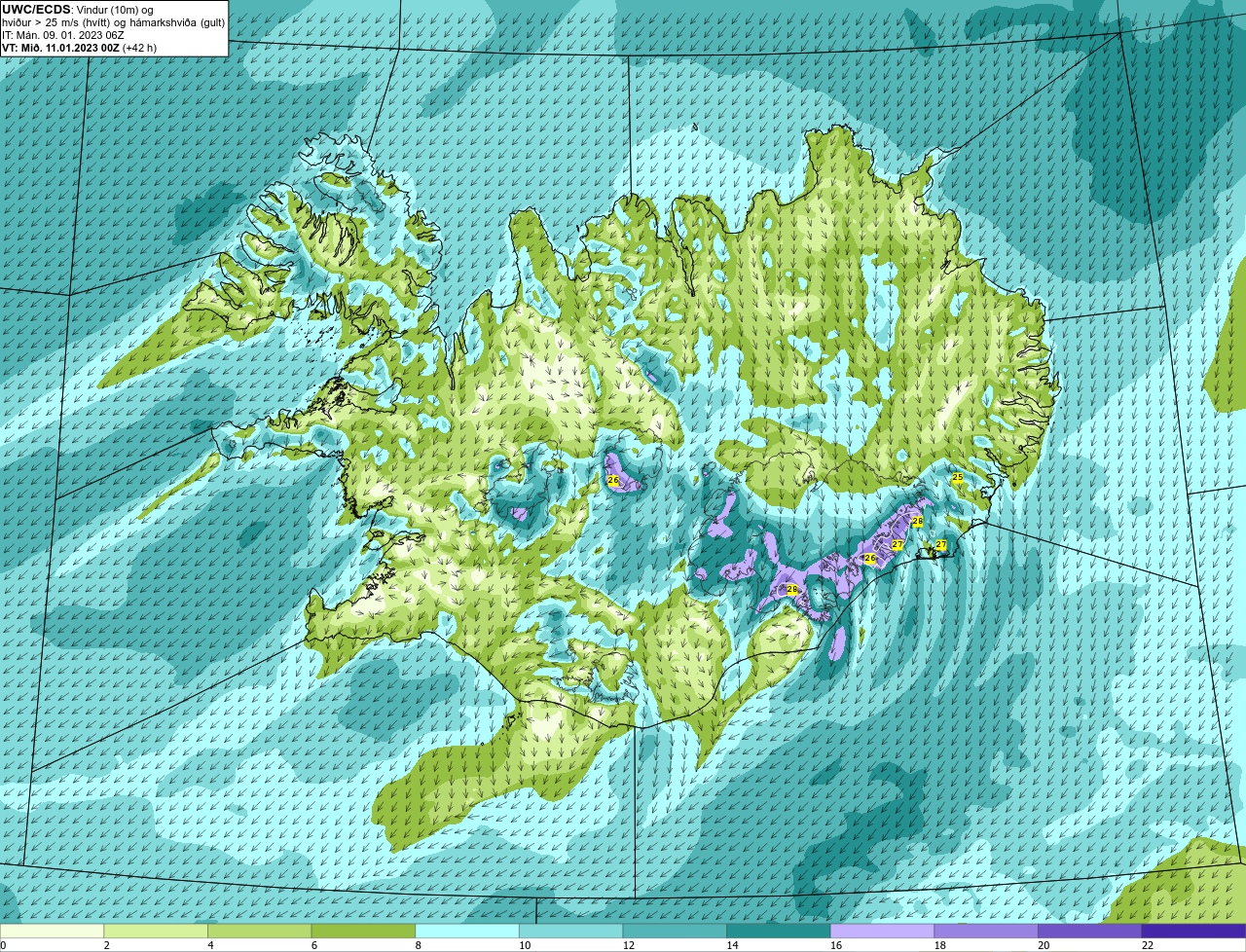Click the pale yellow 0–2 m/s legend swatch
Viewport: 1246px width, 952px height.
click(52, 931)
